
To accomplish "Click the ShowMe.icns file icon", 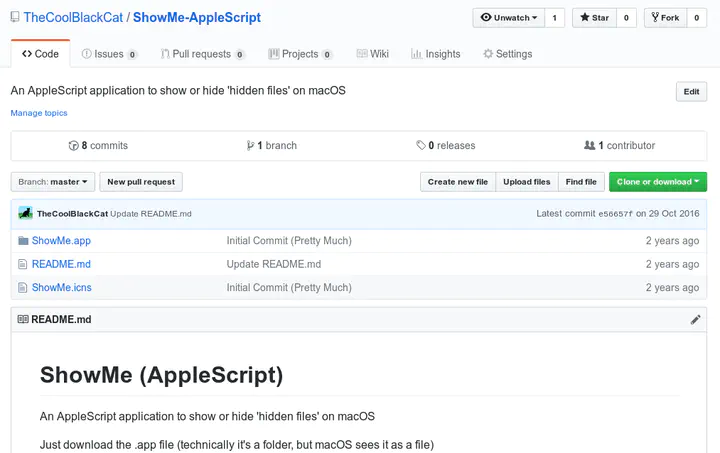I will click(x=23, y=288).
